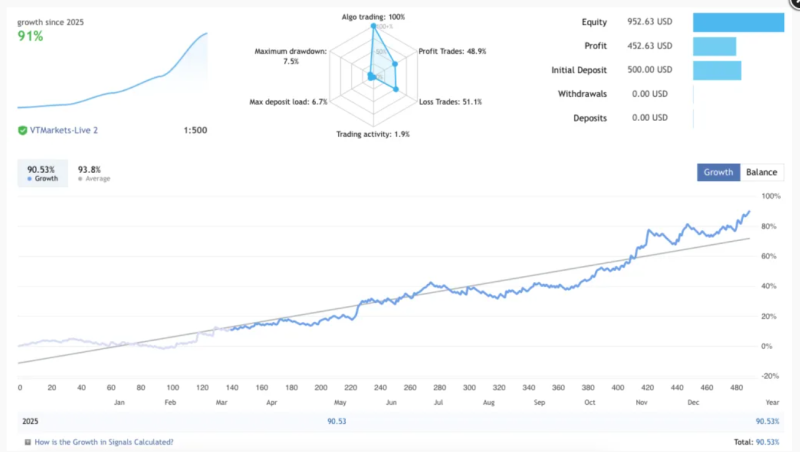Select the 2025 year row
Screen dimensions: 800x452
(32, 422)
